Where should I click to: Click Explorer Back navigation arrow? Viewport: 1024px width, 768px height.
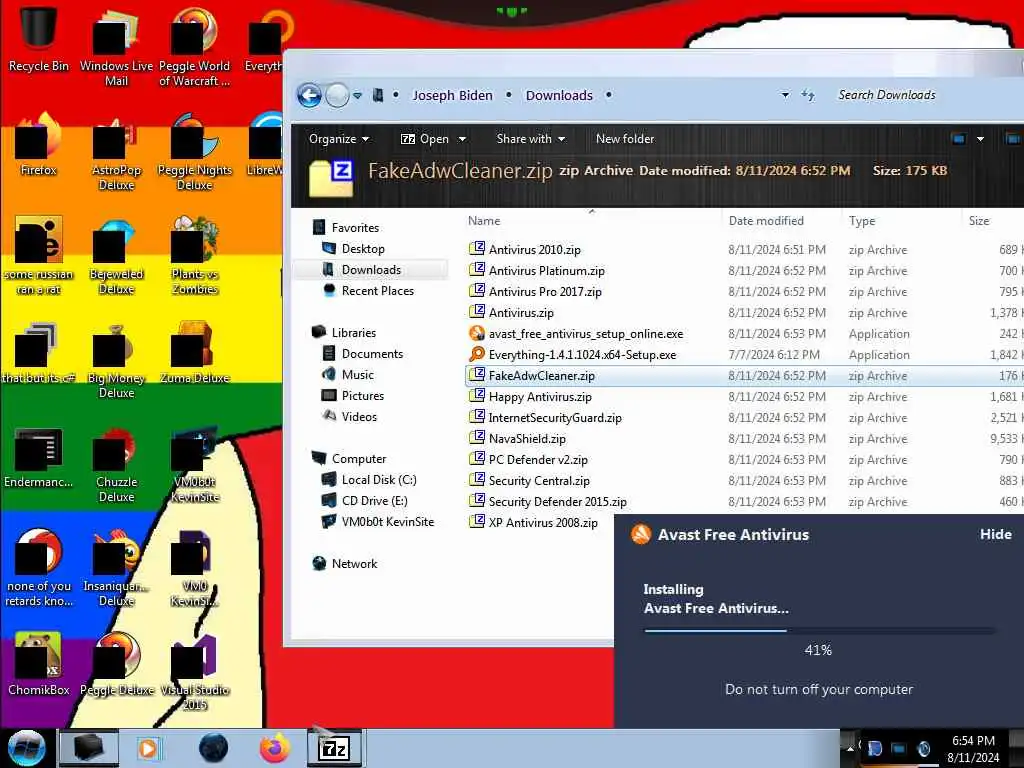click(x=310, y=95)
